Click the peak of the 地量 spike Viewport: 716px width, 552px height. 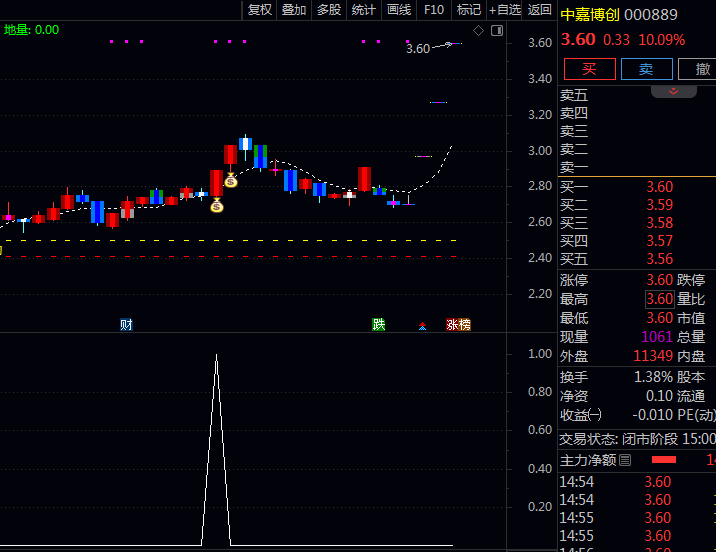click(x=216, y=355)
